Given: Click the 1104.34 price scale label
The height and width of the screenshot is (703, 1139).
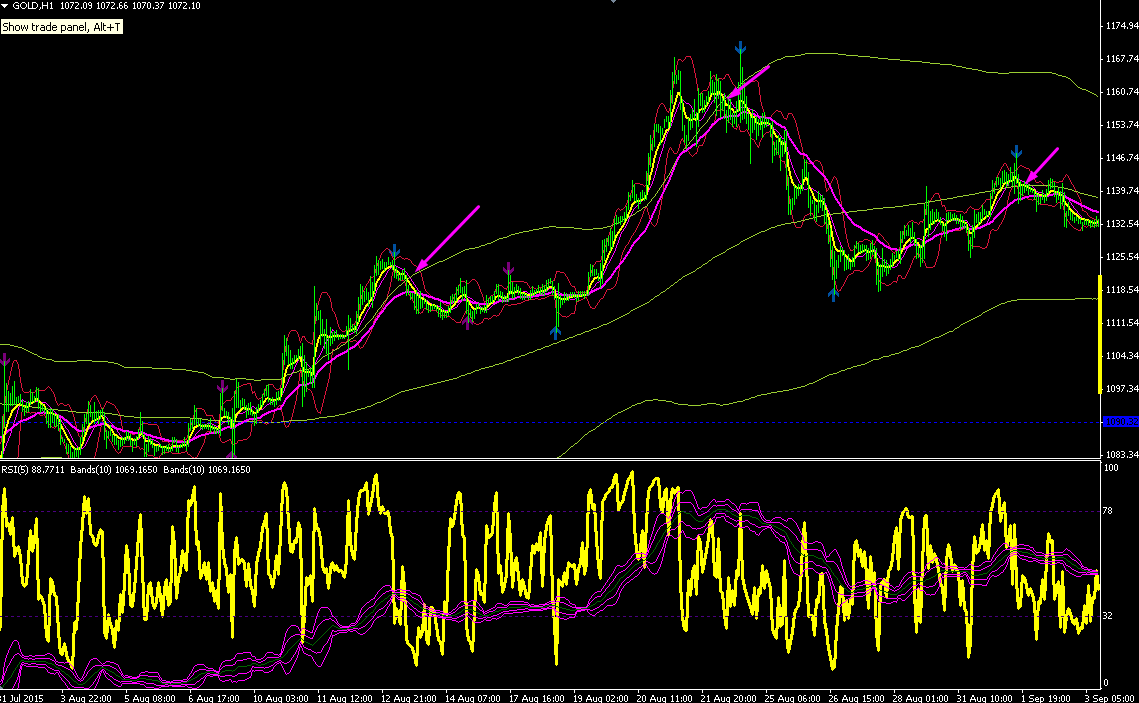Looking at the screenshot, I should click(x=1122, y=356).
